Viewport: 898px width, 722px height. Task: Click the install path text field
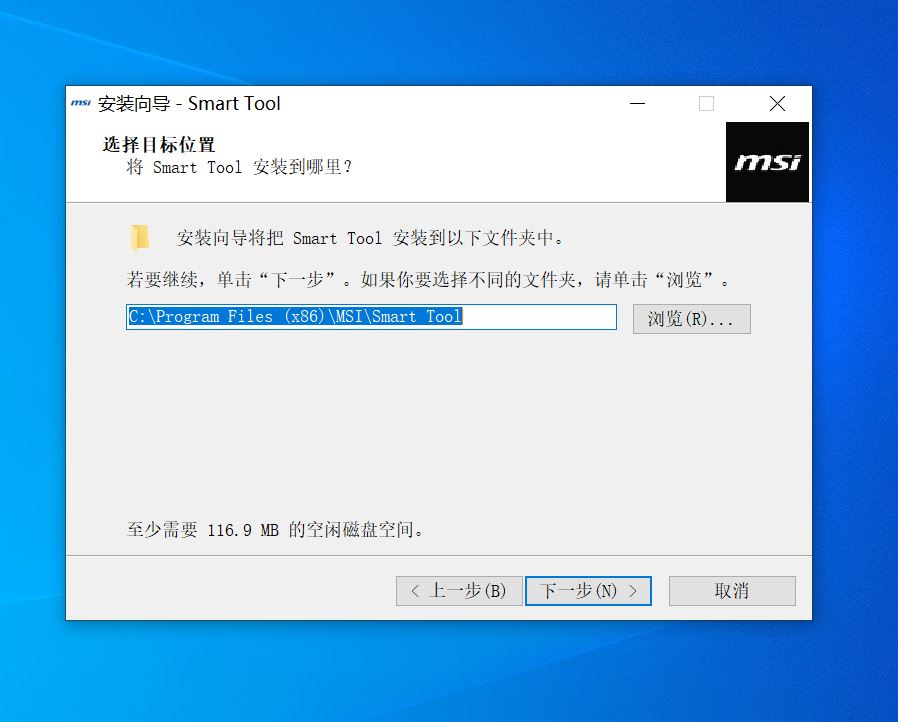[x=371, y=317]
